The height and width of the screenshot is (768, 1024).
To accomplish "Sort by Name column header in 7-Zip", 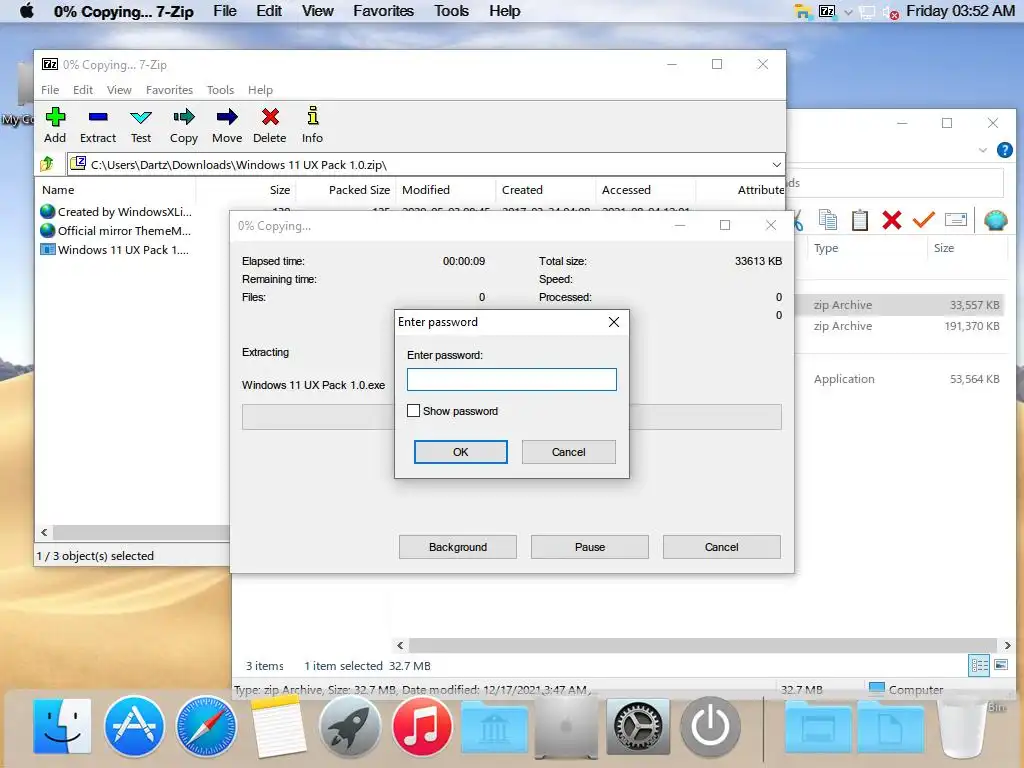I will pyautogui.click(x=115, y=190).
